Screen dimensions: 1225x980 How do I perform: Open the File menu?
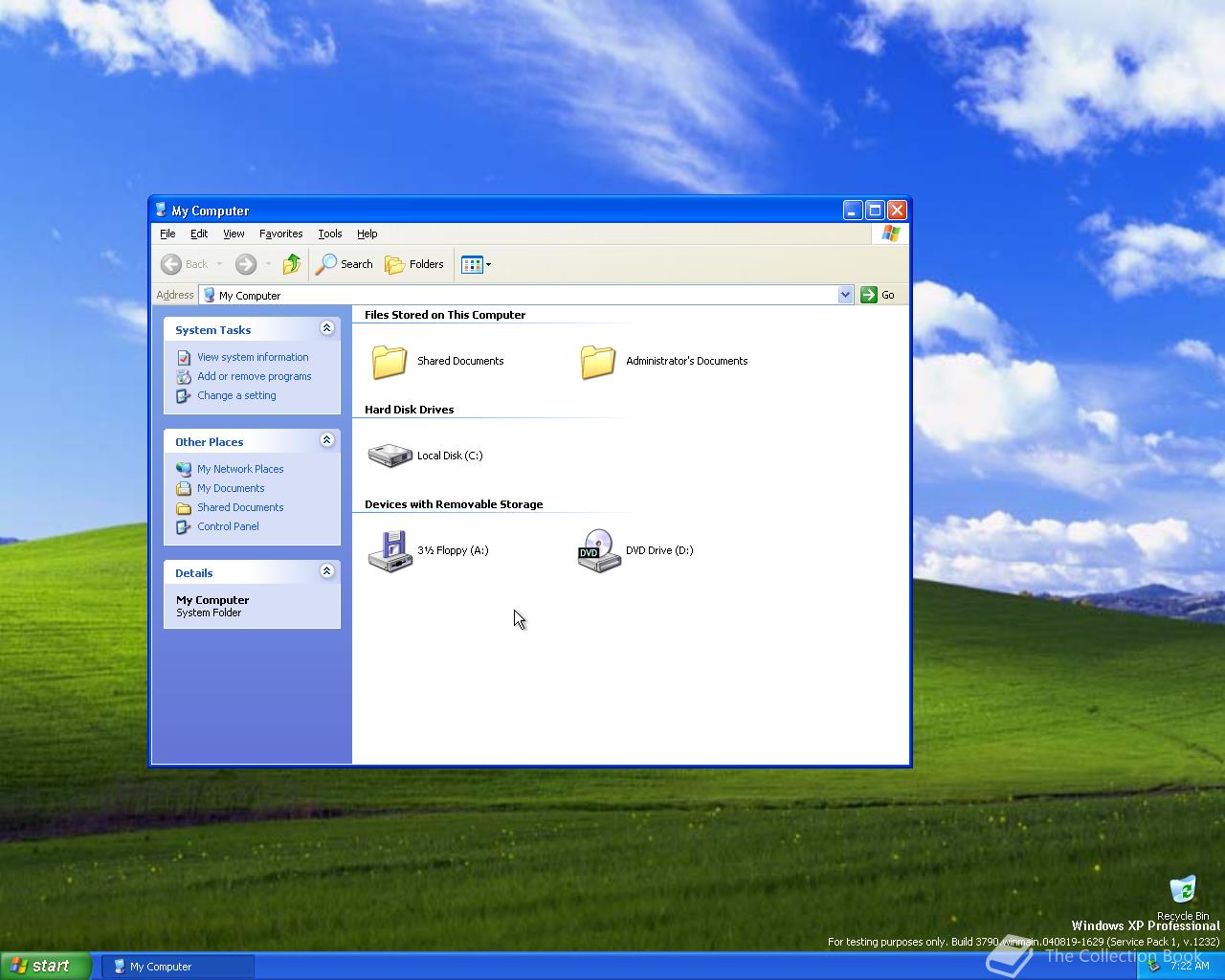167,234
